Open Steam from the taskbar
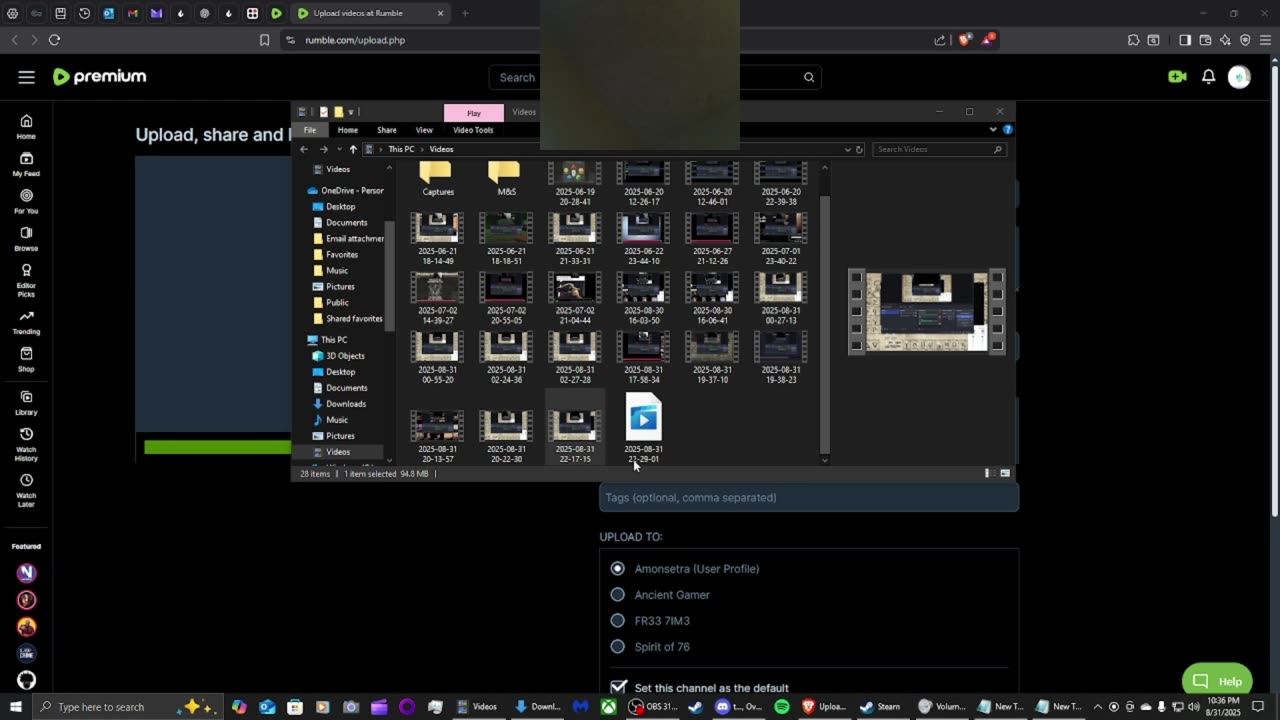The width and height of the screenshot is (1280, 720). click(881, 707)
